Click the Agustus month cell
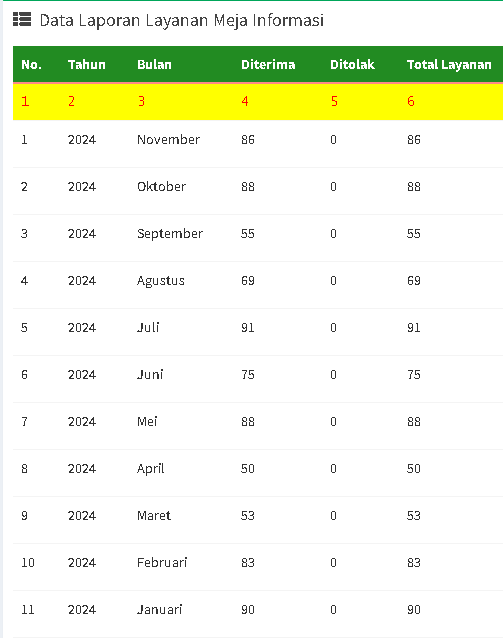 (x=161, y=281)
